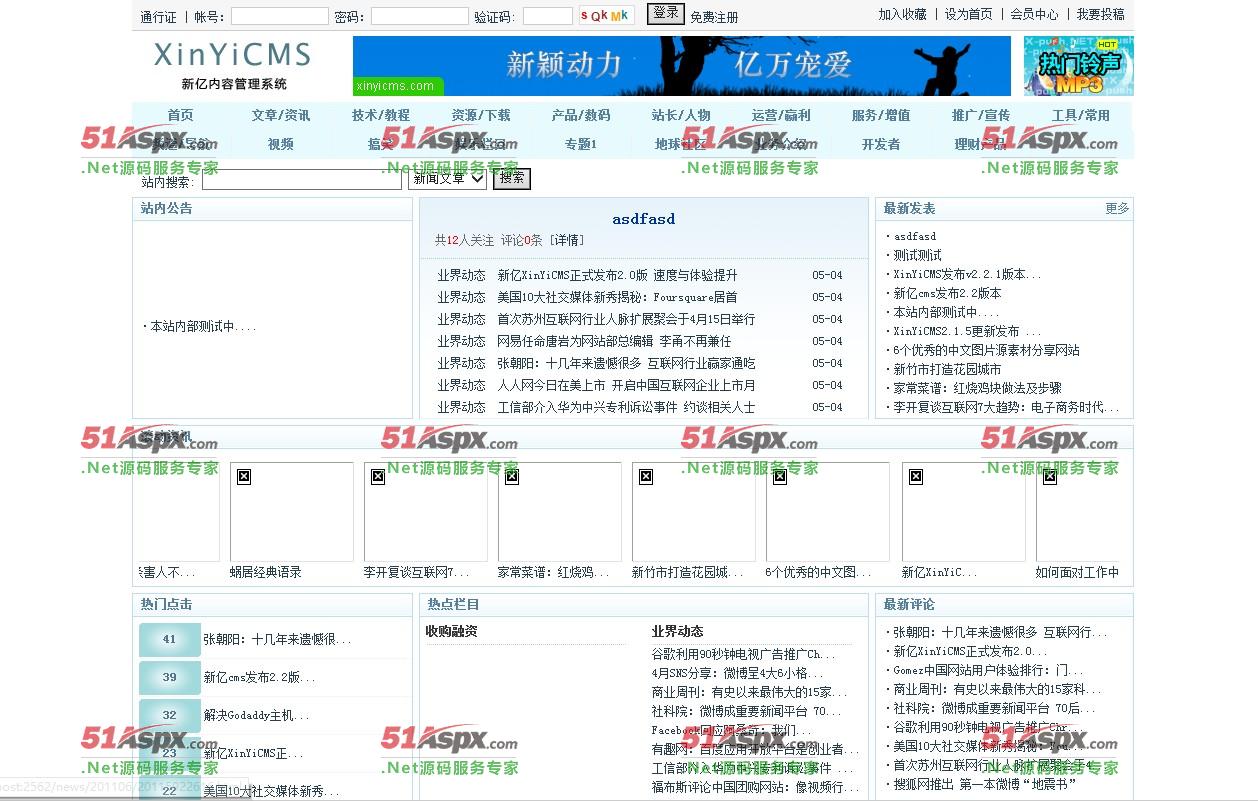Click 加入收藏 in top bar
Image resolution: width=1258 pixels, height=801 pixels.
click(902, 14)
